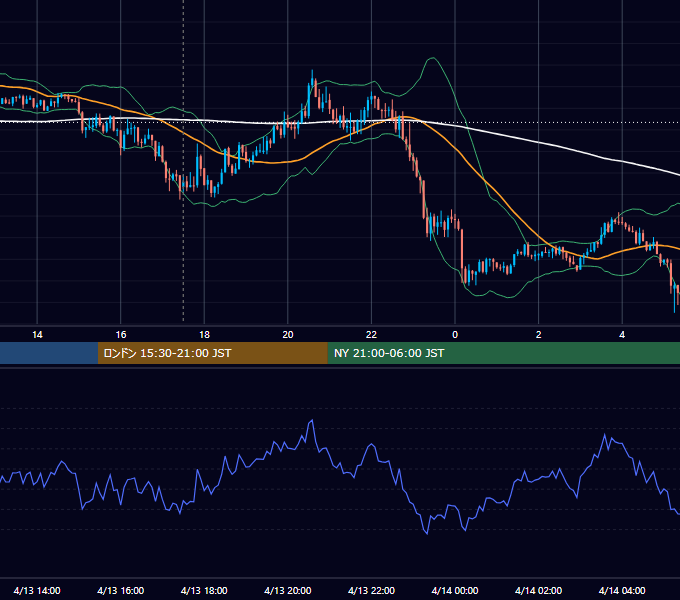Screen dimensions: 680x600
Task: Click the 0 hour axis label
Action: click(x=455, y=335)
